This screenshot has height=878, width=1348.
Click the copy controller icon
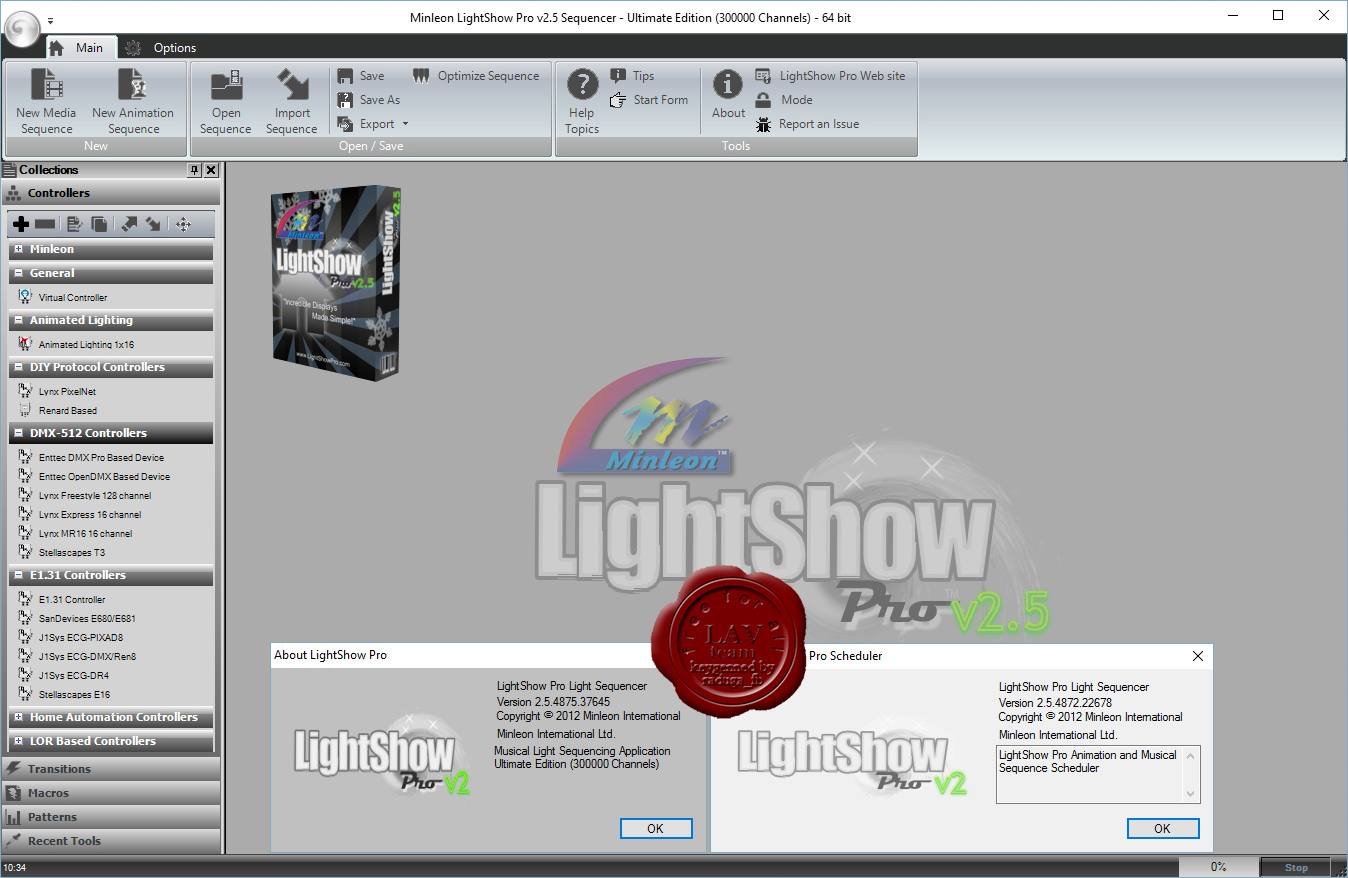99,224
